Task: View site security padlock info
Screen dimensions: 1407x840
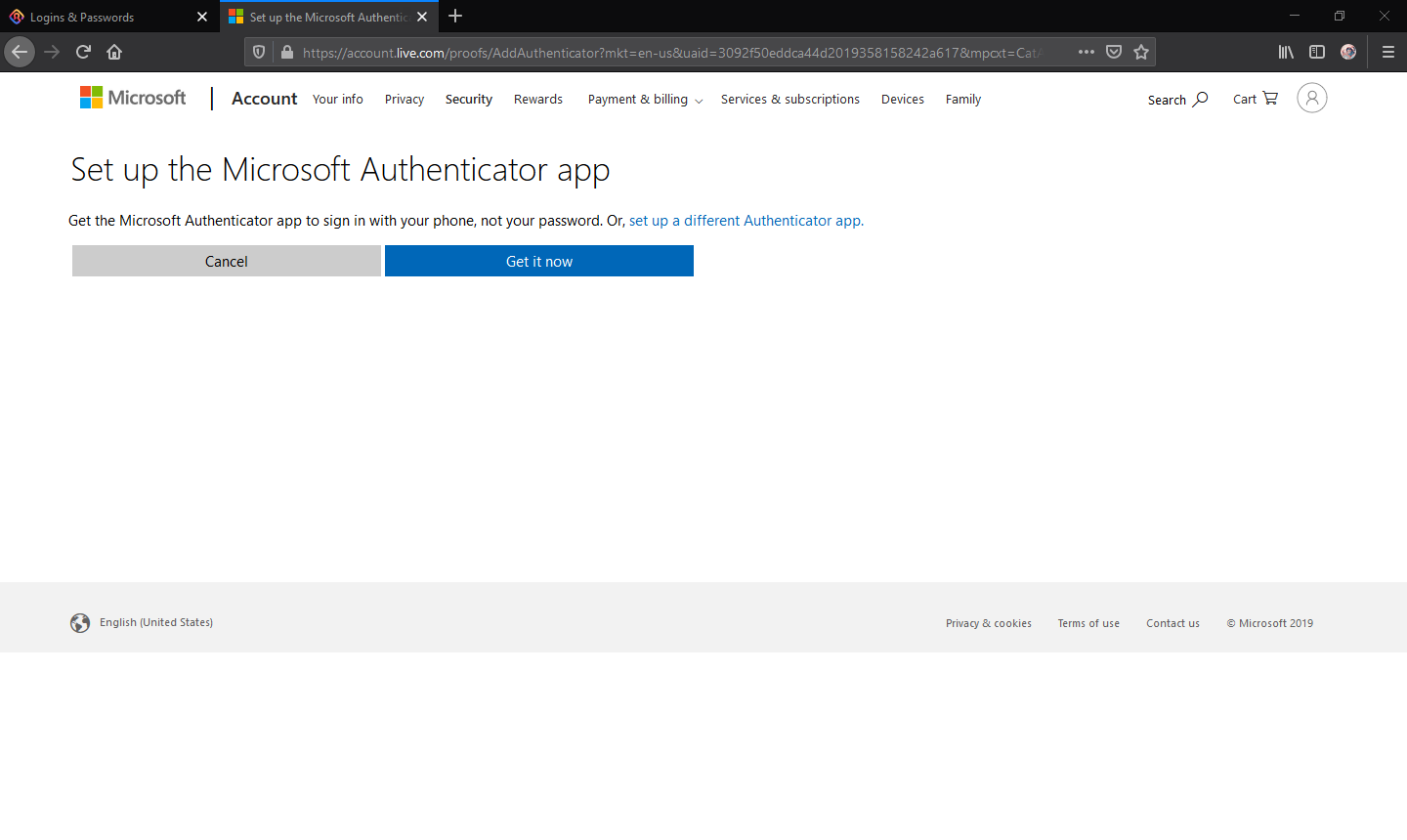Action: click(x=286, y=52)
